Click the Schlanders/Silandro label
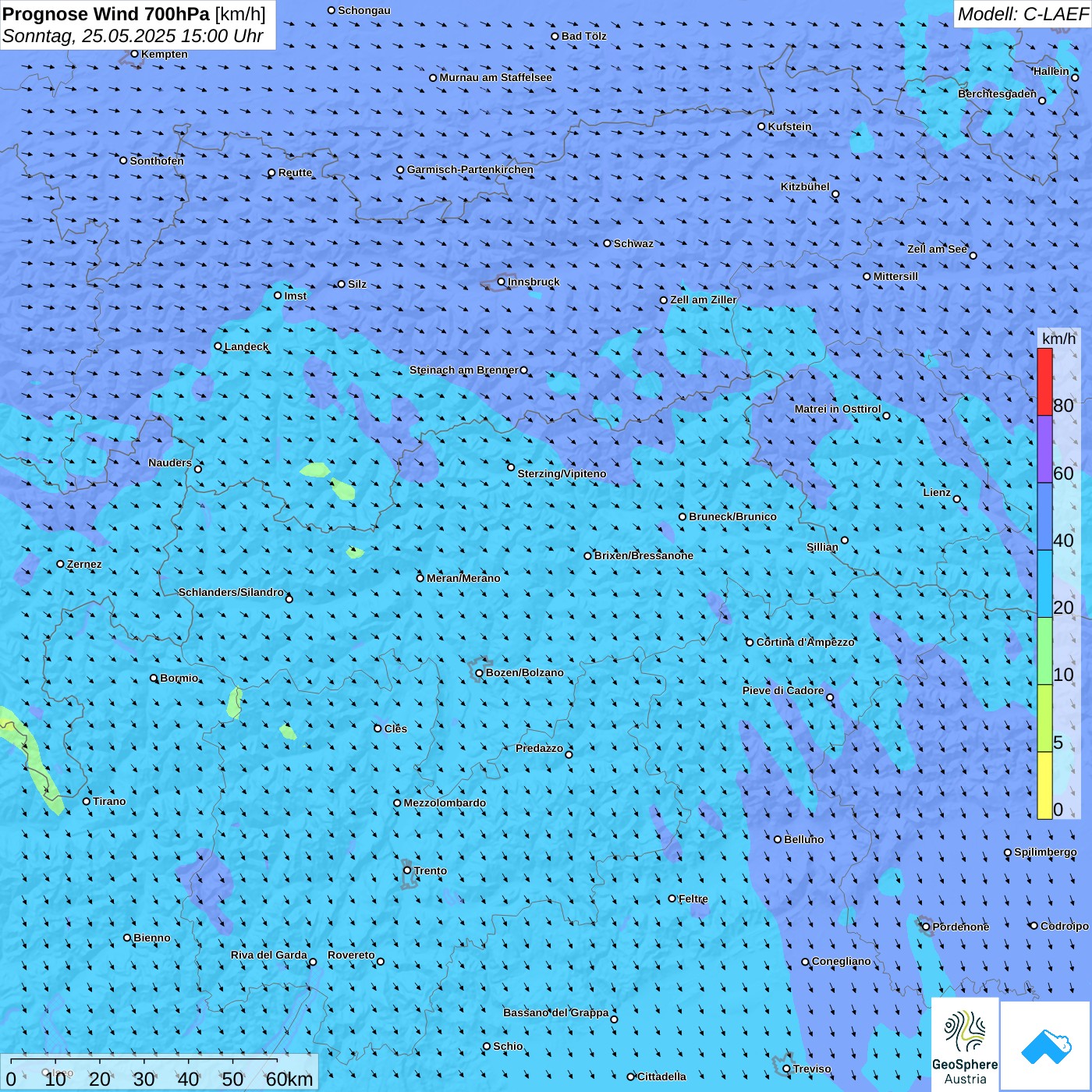 (231, 592)
